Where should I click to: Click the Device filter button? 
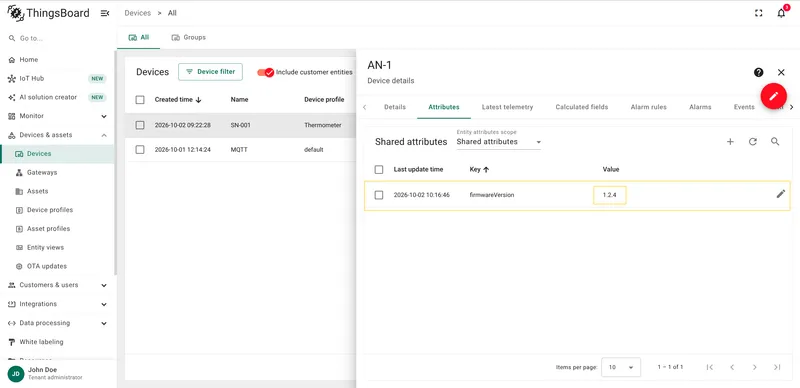(210, 72)
